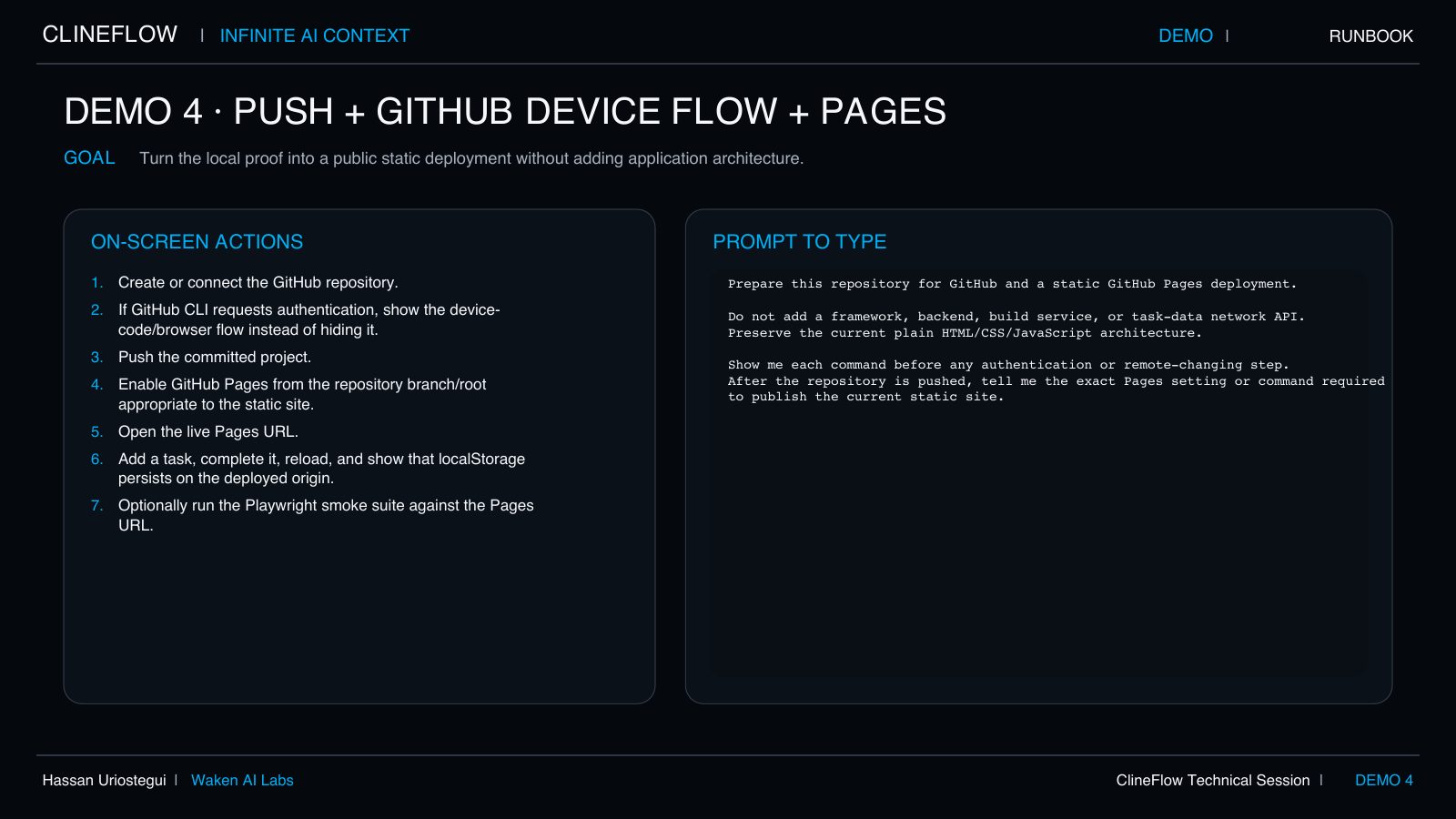The width and height of the screenshot is (1456, 819).
Task: Click prompt line 'Prepare this repository for GitHub...'
Action: (x=1012, y=284)
